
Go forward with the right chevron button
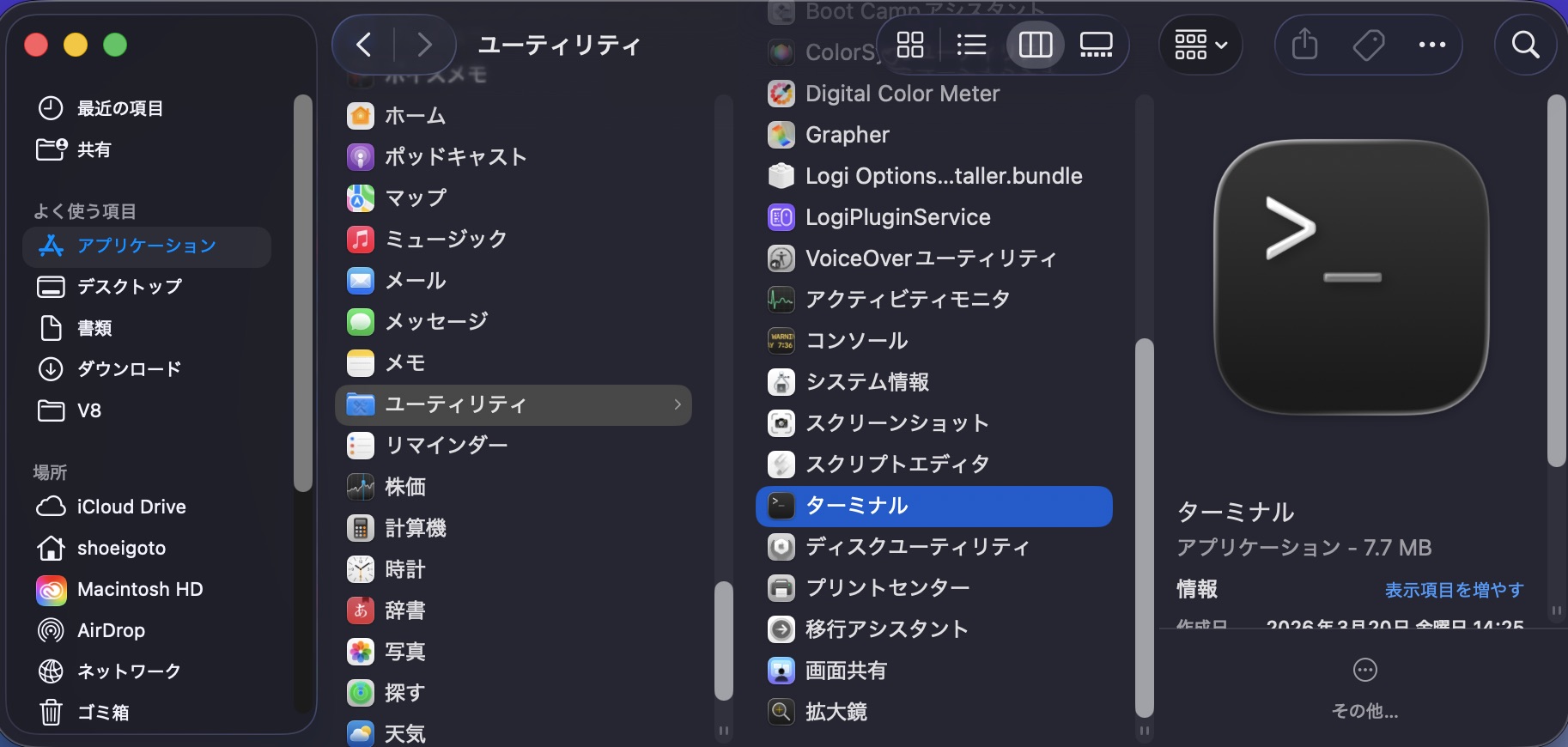(423, 45)
